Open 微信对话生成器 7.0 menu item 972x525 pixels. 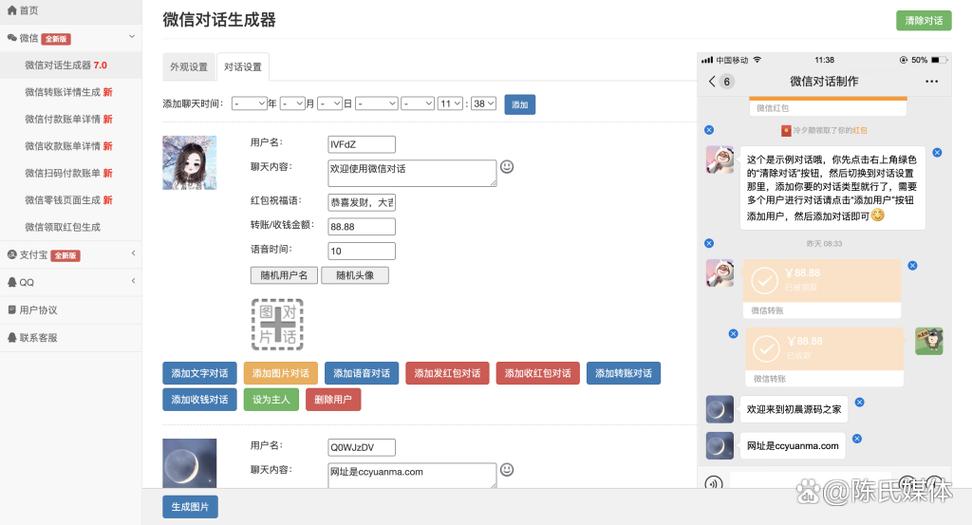click(66, 65)
